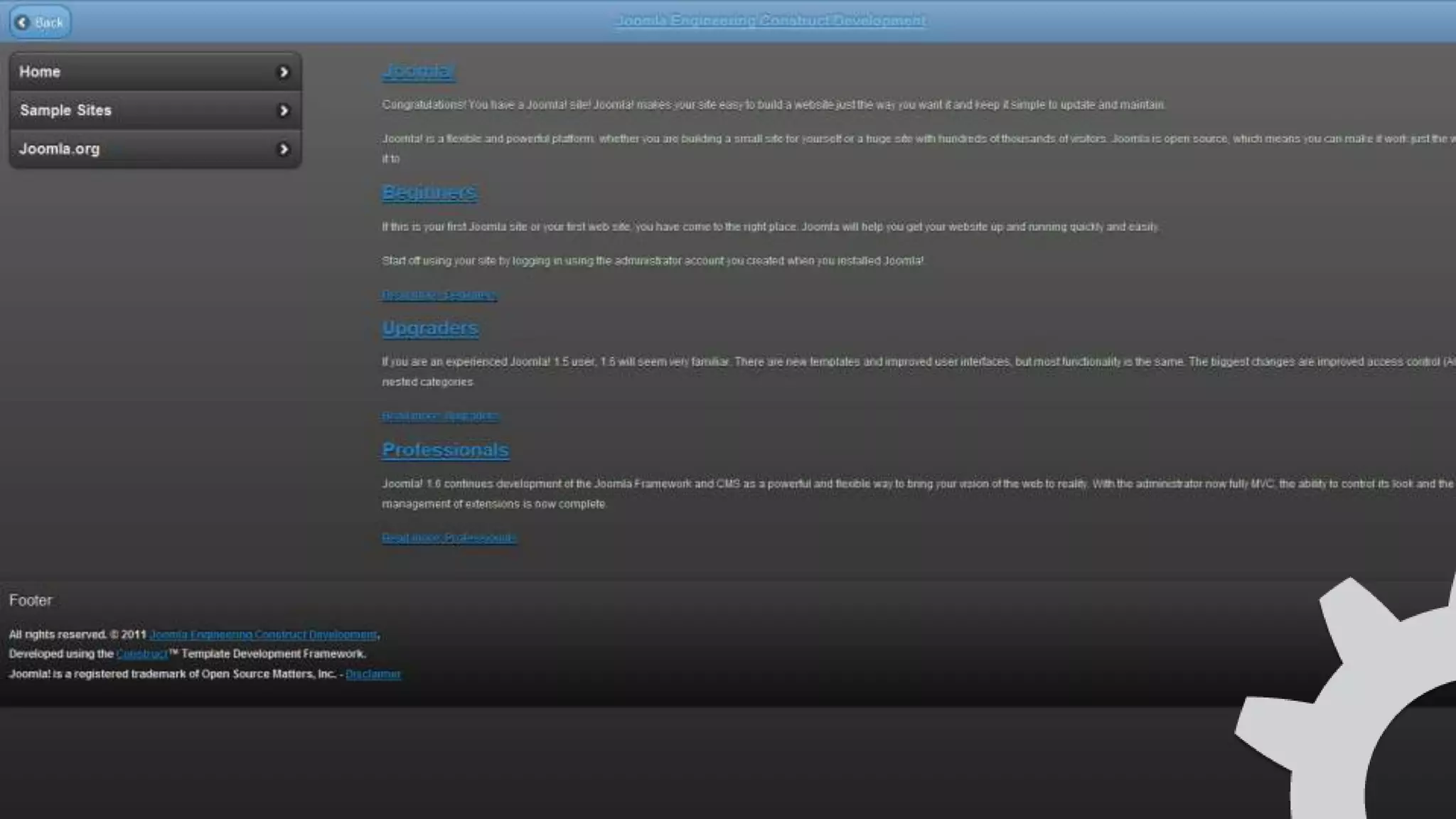This screenshot has height=819, width=1456.
Task: Follow Read more: Professionals link
Action: (x=449, y=538)
